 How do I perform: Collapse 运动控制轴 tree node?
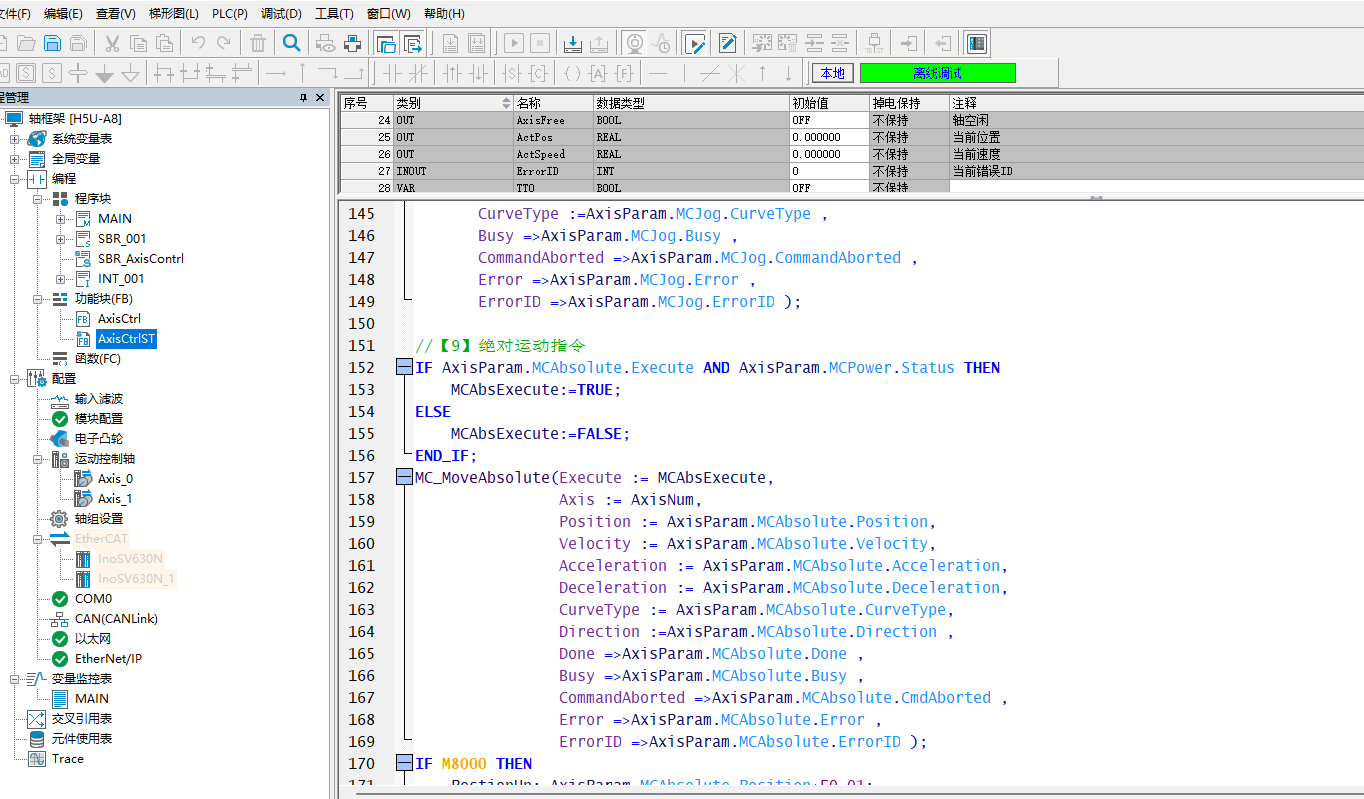pos(38,459)
